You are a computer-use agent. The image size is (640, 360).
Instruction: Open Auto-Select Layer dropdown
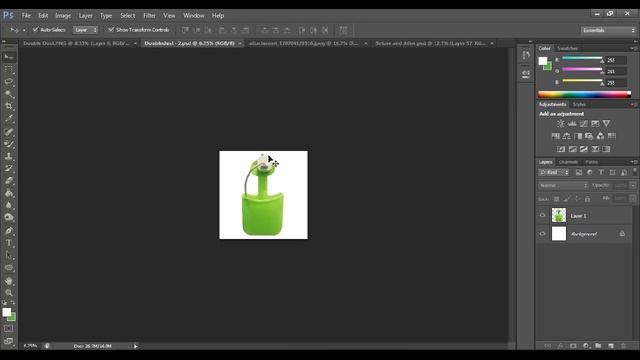click(85, 30)
